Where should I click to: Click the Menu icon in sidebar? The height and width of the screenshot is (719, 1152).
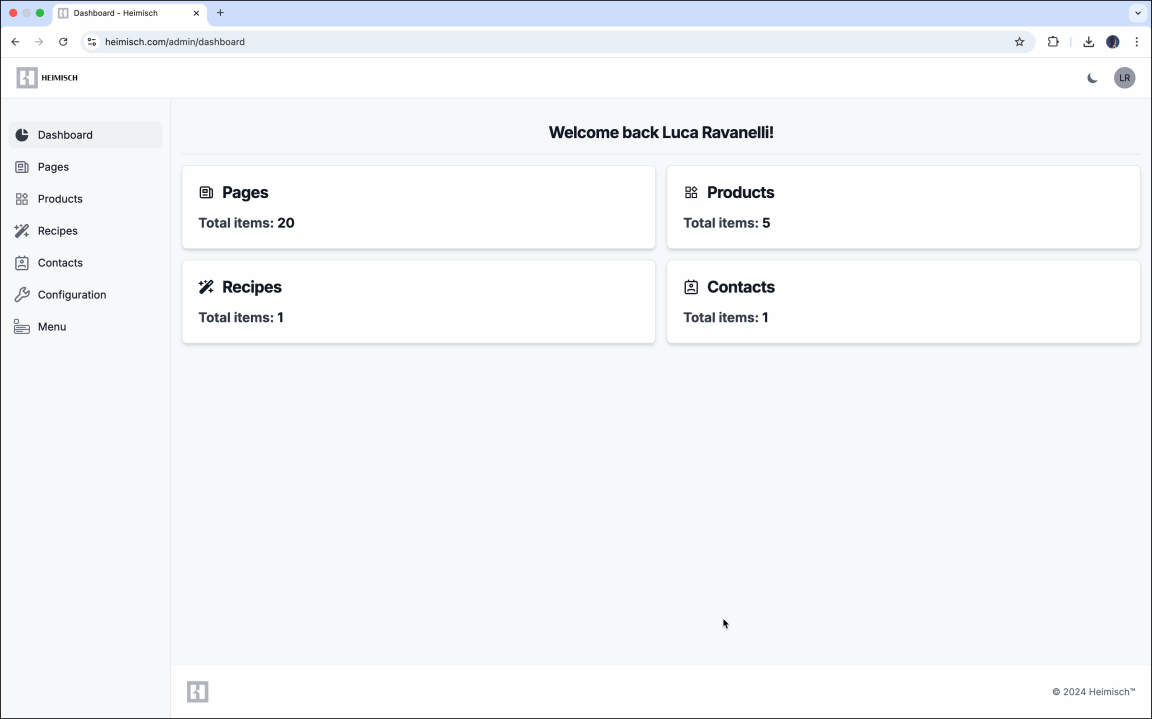(x=22, y=327)
